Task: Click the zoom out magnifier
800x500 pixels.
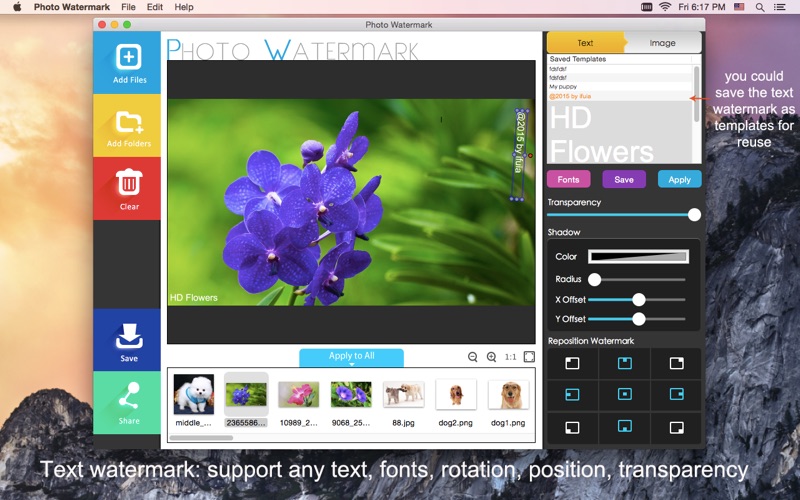Action: pos(472,357)
